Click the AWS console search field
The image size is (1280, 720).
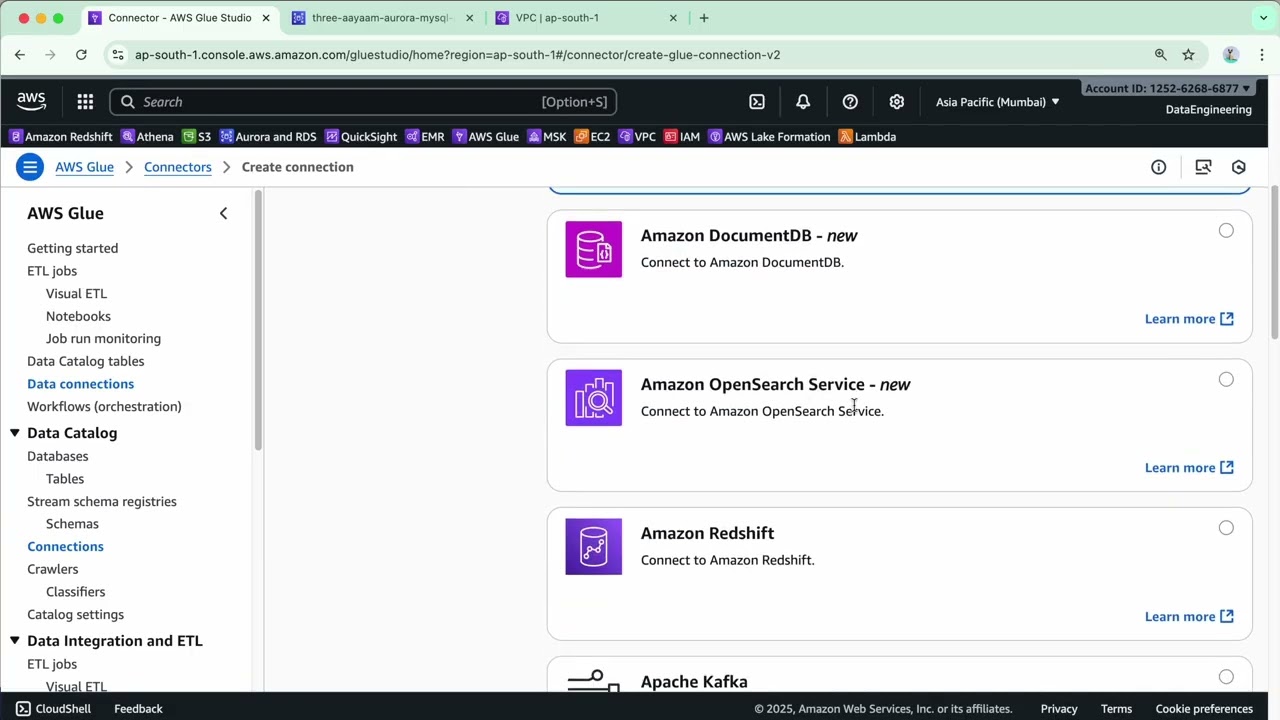tap(363, 102)
